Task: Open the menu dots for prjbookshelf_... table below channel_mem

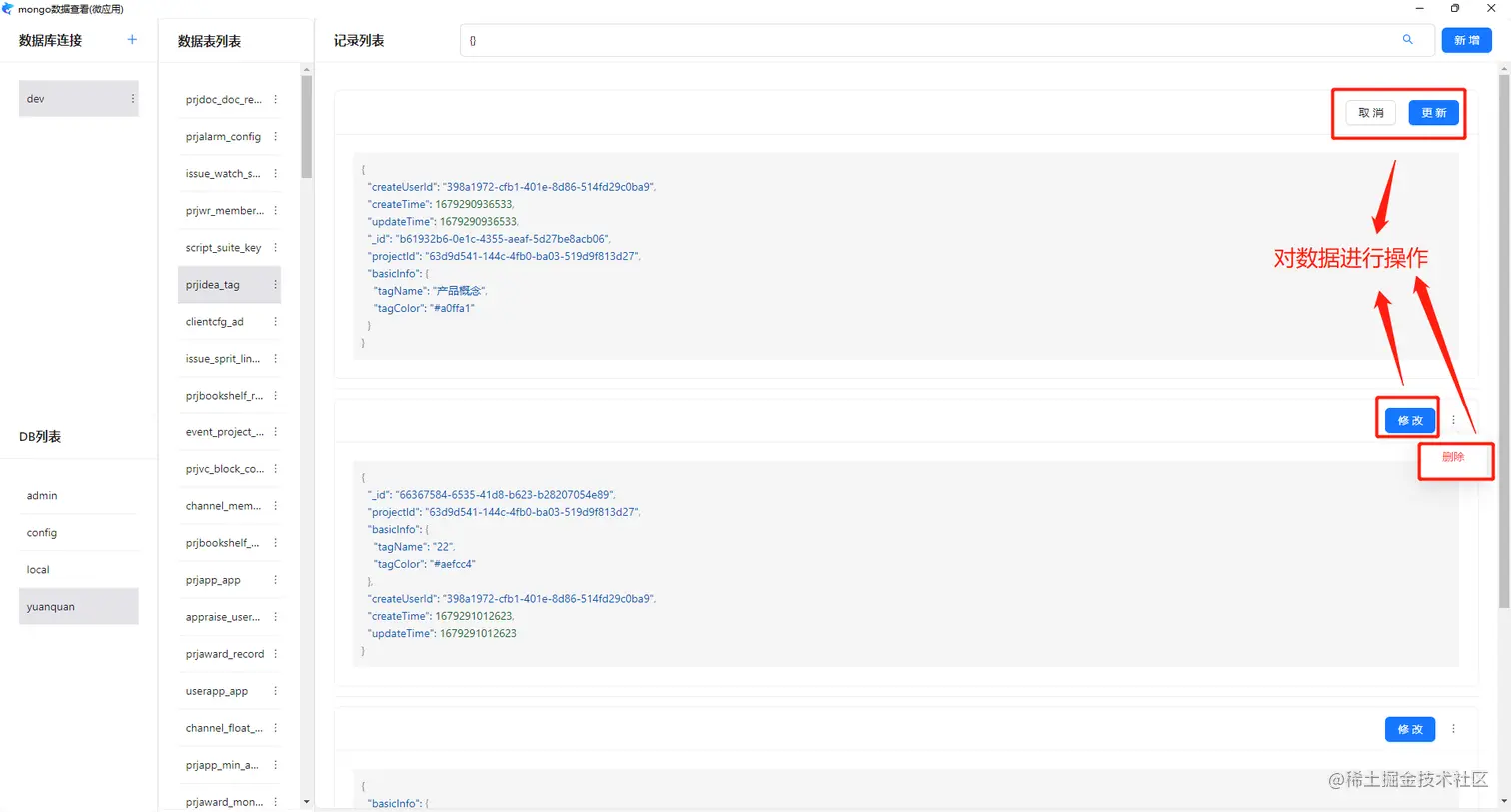Action: click(x=275, y=543)
